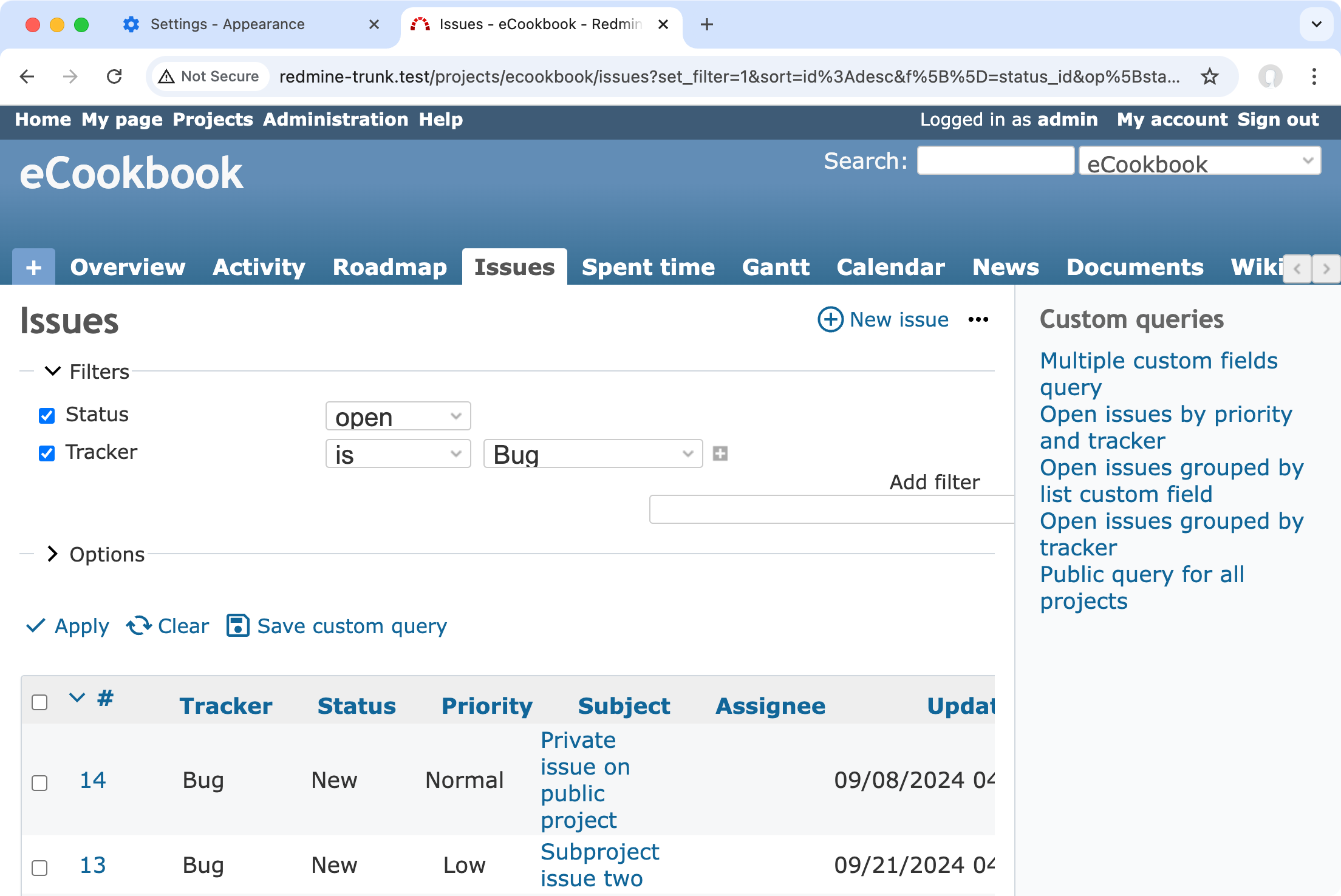Select the checkbox for issue 13
The height and width of the screenshot is (896, 1341).
tap(39, 868)
